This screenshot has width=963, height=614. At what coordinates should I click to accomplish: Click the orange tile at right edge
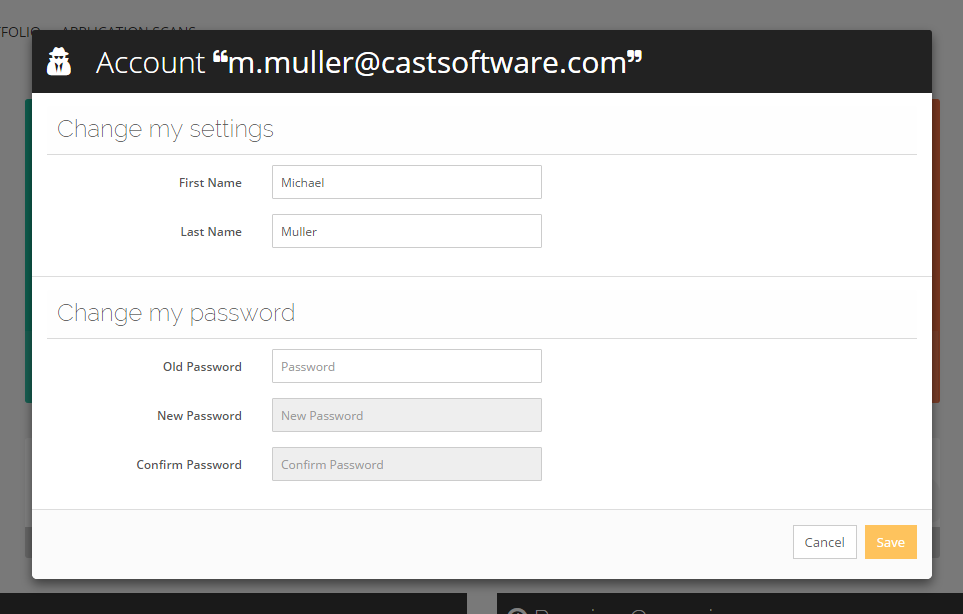936,250
